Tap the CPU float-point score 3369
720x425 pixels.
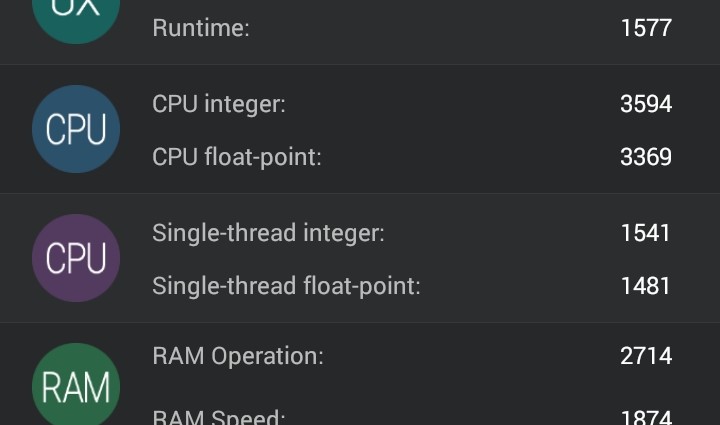click(645, 157)
